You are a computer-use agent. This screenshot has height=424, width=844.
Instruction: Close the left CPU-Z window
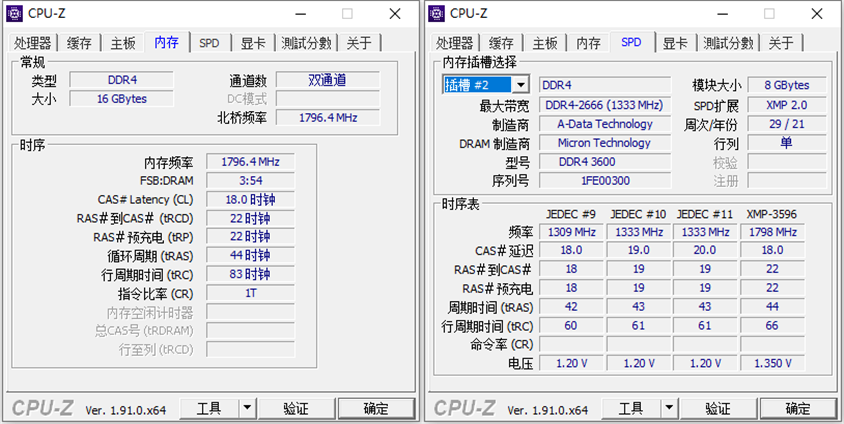395,14
